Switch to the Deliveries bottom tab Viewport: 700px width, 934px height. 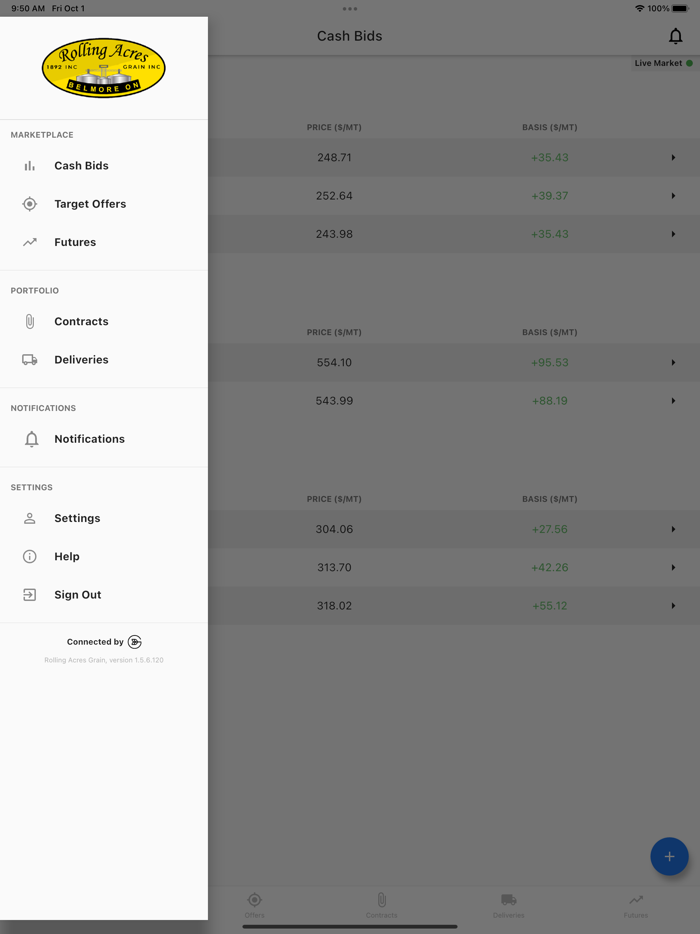click(x=508, y=906)
